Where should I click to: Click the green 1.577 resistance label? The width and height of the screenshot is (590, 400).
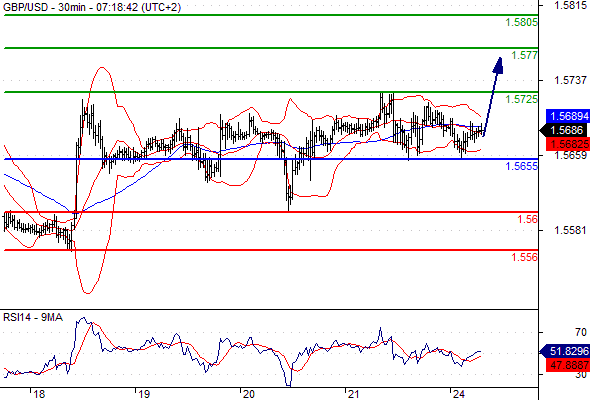click(524, 55)
